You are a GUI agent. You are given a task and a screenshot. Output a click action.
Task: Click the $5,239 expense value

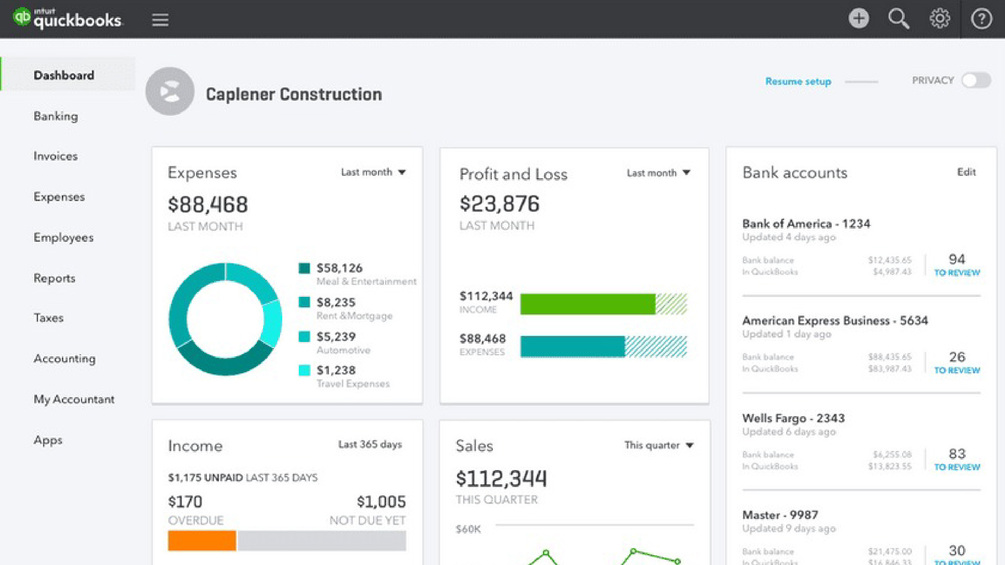(336, 336)
